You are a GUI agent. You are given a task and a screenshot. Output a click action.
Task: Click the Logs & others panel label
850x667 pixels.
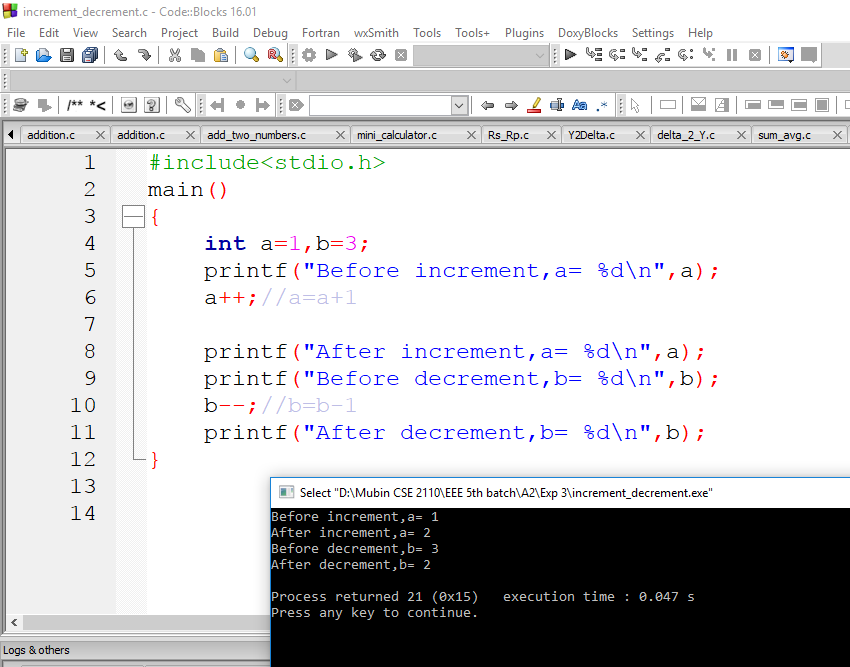pos(36,650)
